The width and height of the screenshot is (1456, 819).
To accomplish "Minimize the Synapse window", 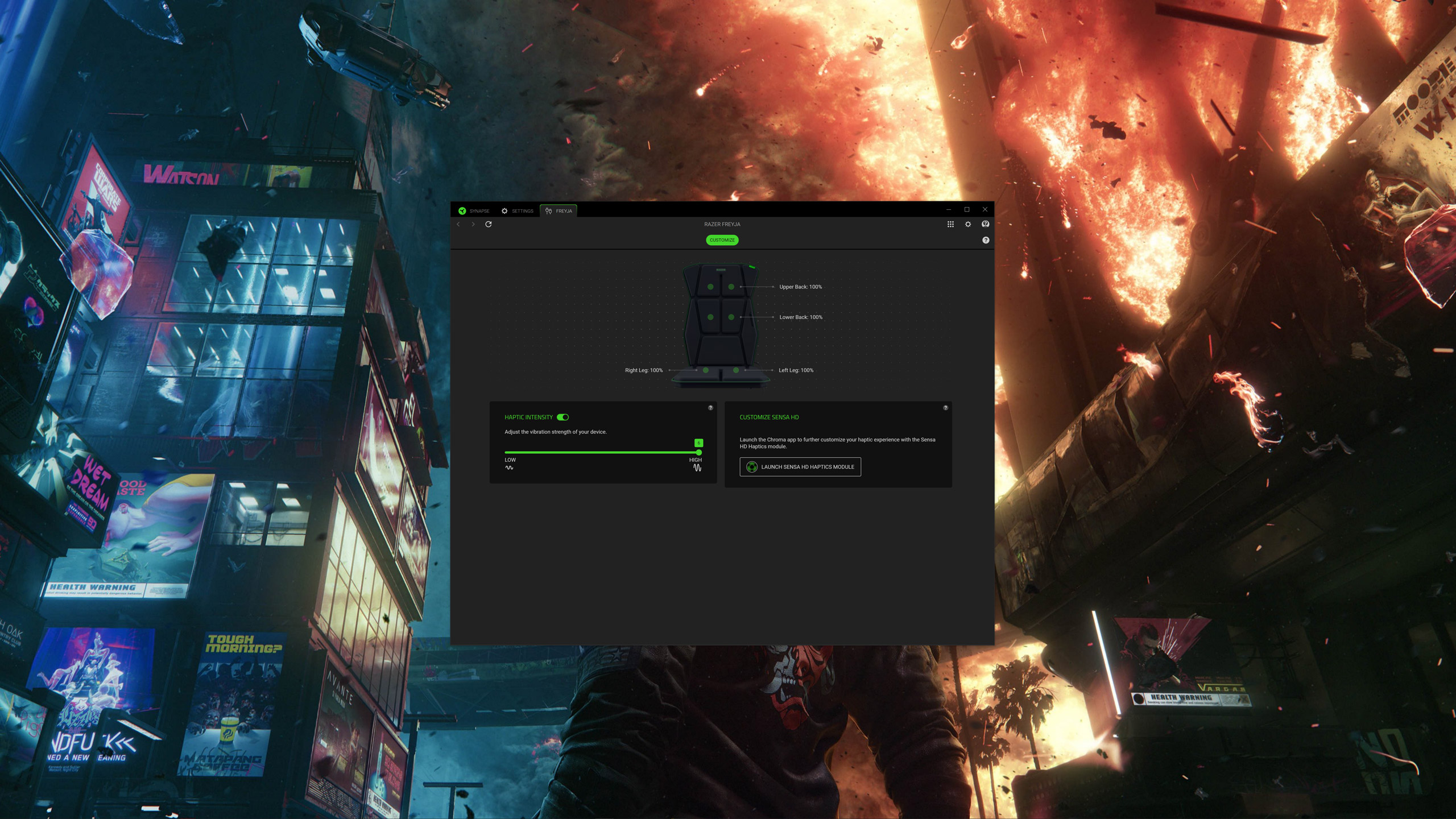I will click(x=949, y=210).
